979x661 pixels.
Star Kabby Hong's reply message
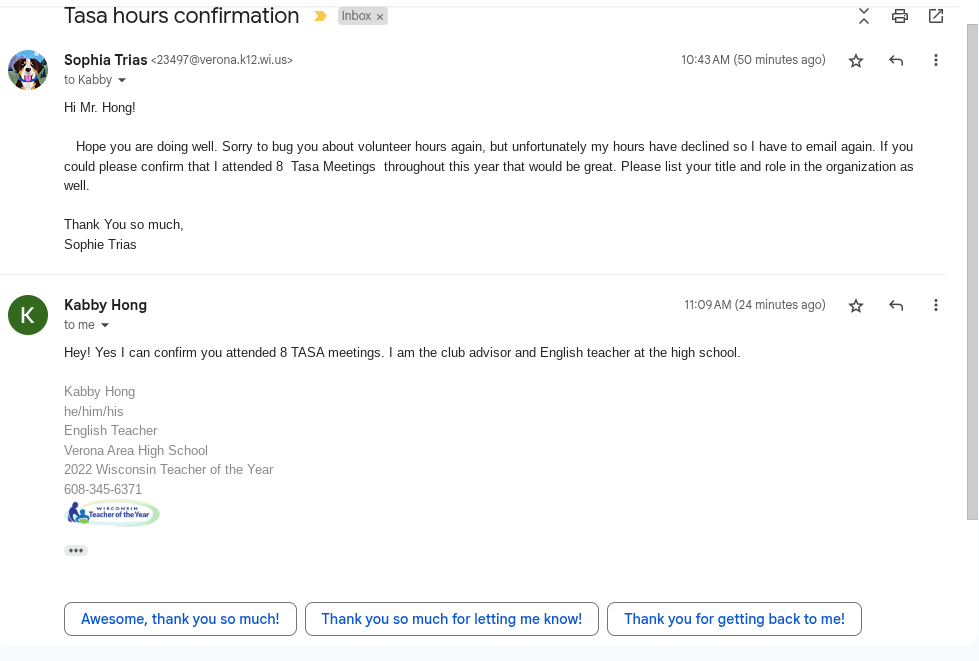tap(856, 306)
